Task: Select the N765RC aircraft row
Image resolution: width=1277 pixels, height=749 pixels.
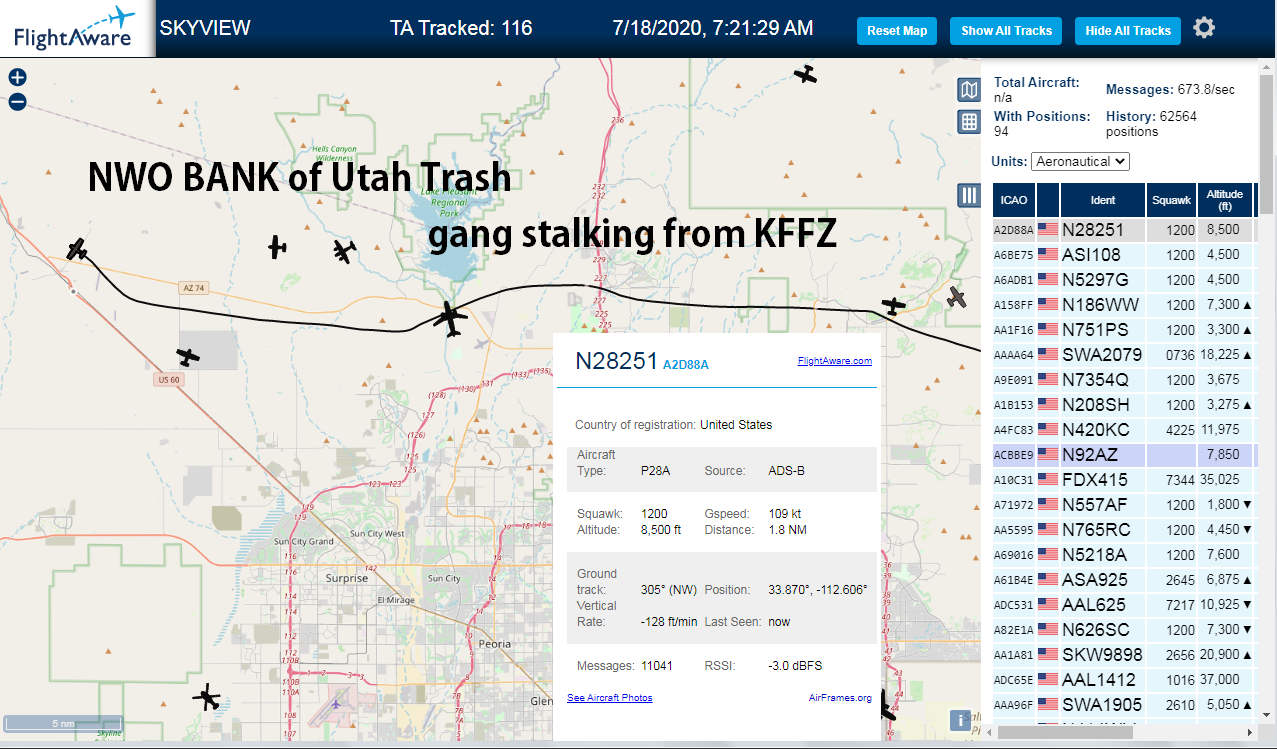Action: [x=1125, y=529]
